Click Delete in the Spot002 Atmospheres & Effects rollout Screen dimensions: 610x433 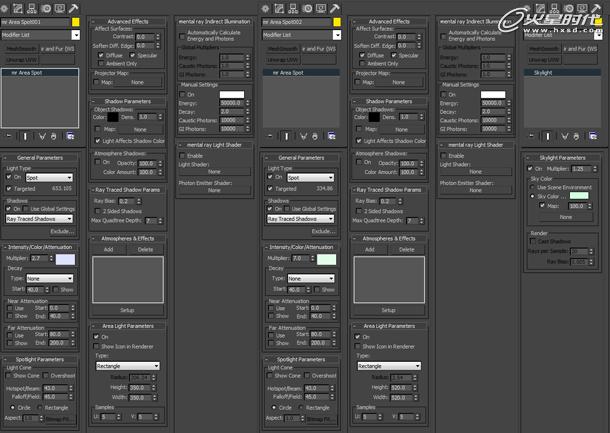click(x=407, y=249)
